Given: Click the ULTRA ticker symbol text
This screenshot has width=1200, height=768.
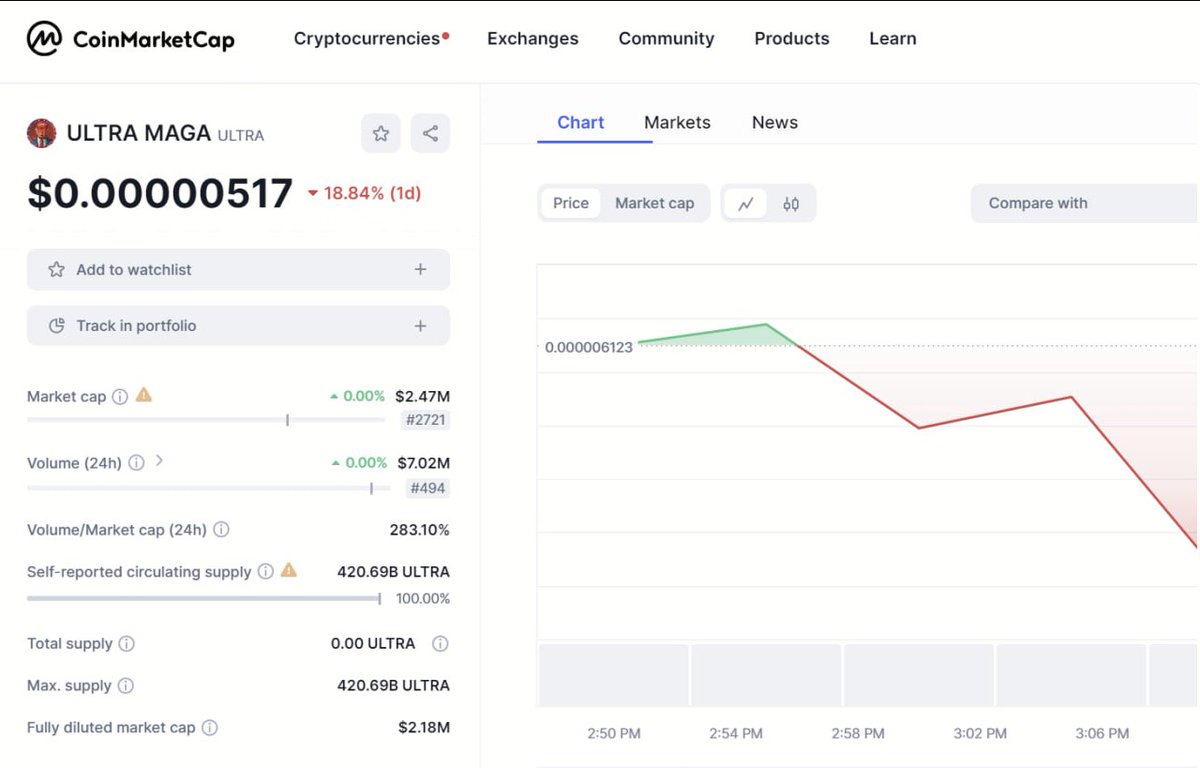Looking at the screenshot, I should coord(241,135).
